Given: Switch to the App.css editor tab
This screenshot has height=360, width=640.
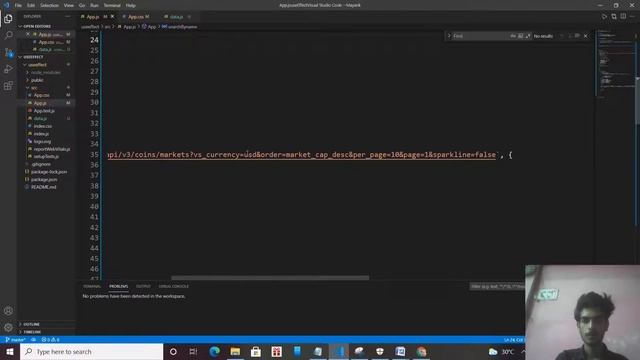Looking at the screenshot, I should [136, 17].
